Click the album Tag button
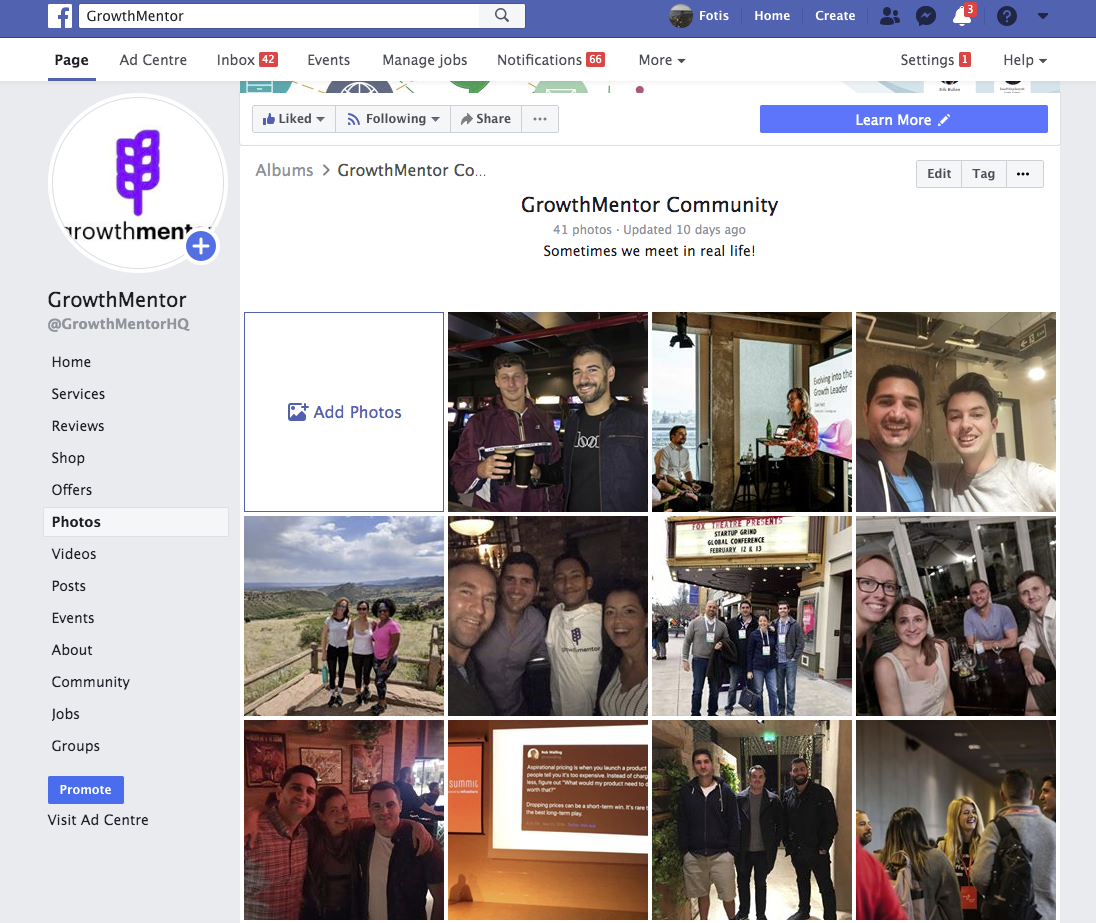The image size is (1096, 923). pyautogui.click(x=983, y=173)
